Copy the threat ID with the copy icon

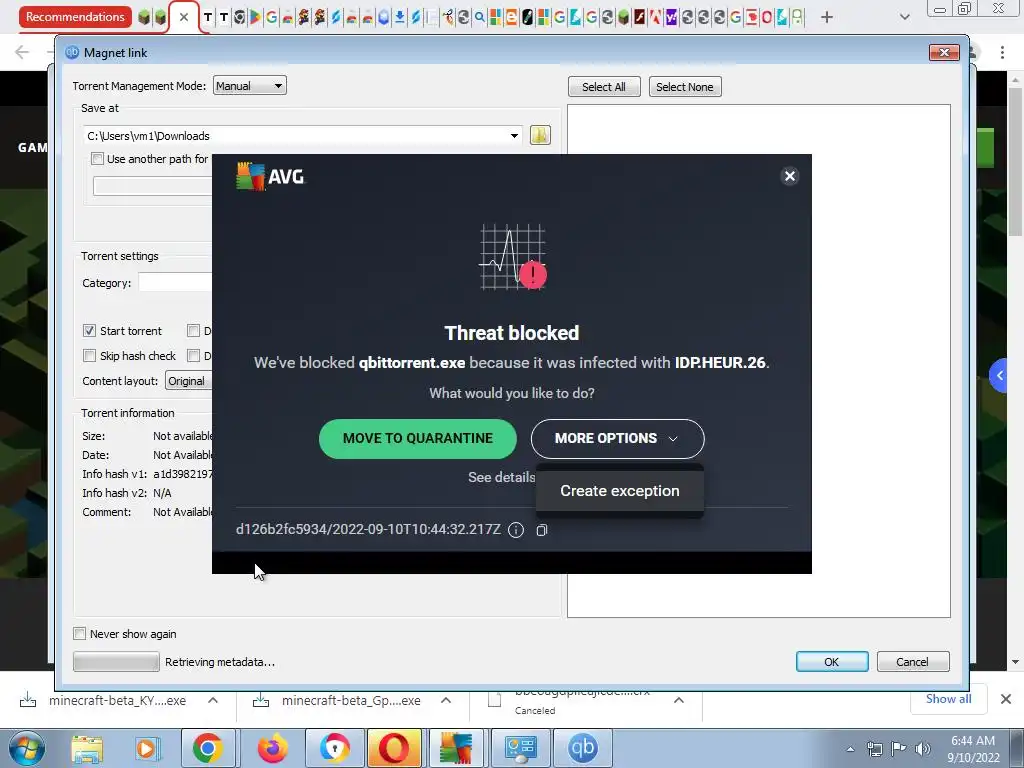click(541, 530)
